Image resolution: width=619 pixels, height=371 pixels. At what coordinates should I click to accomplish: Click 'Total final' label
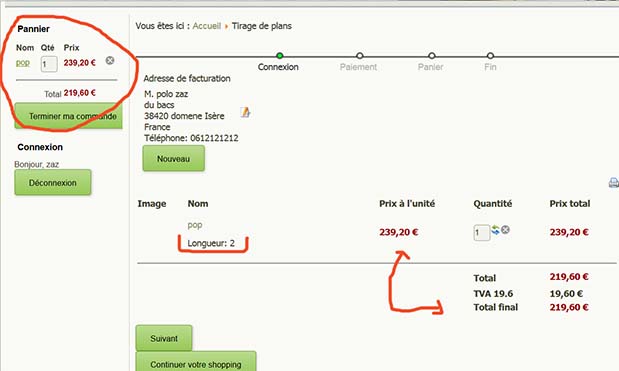tap(496, 307)
